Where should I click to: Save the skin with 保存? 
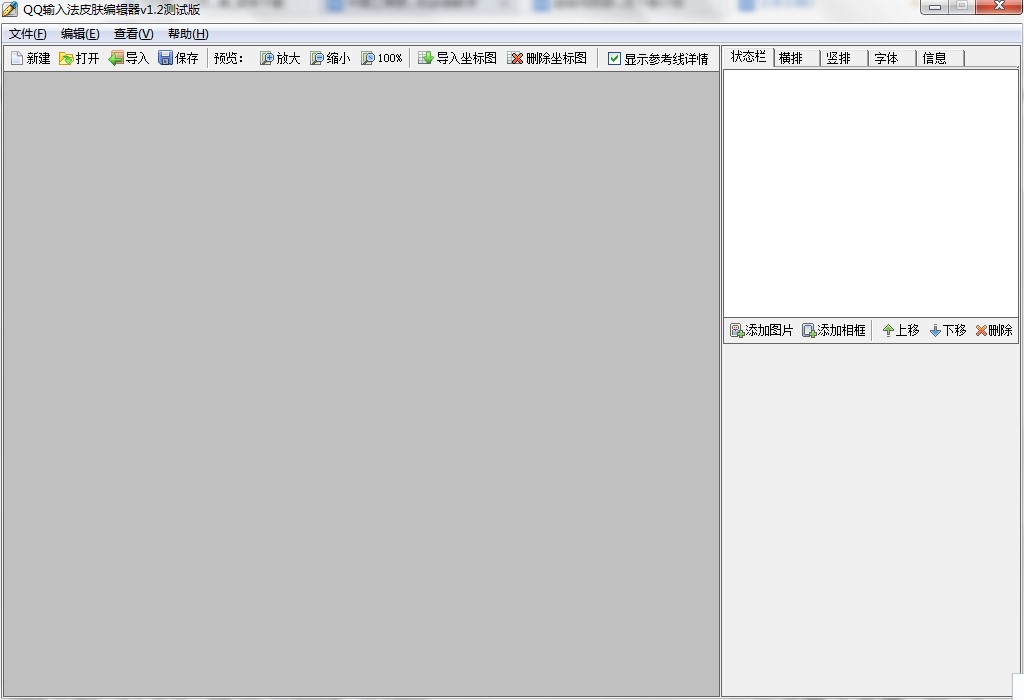tap(178, 58)
